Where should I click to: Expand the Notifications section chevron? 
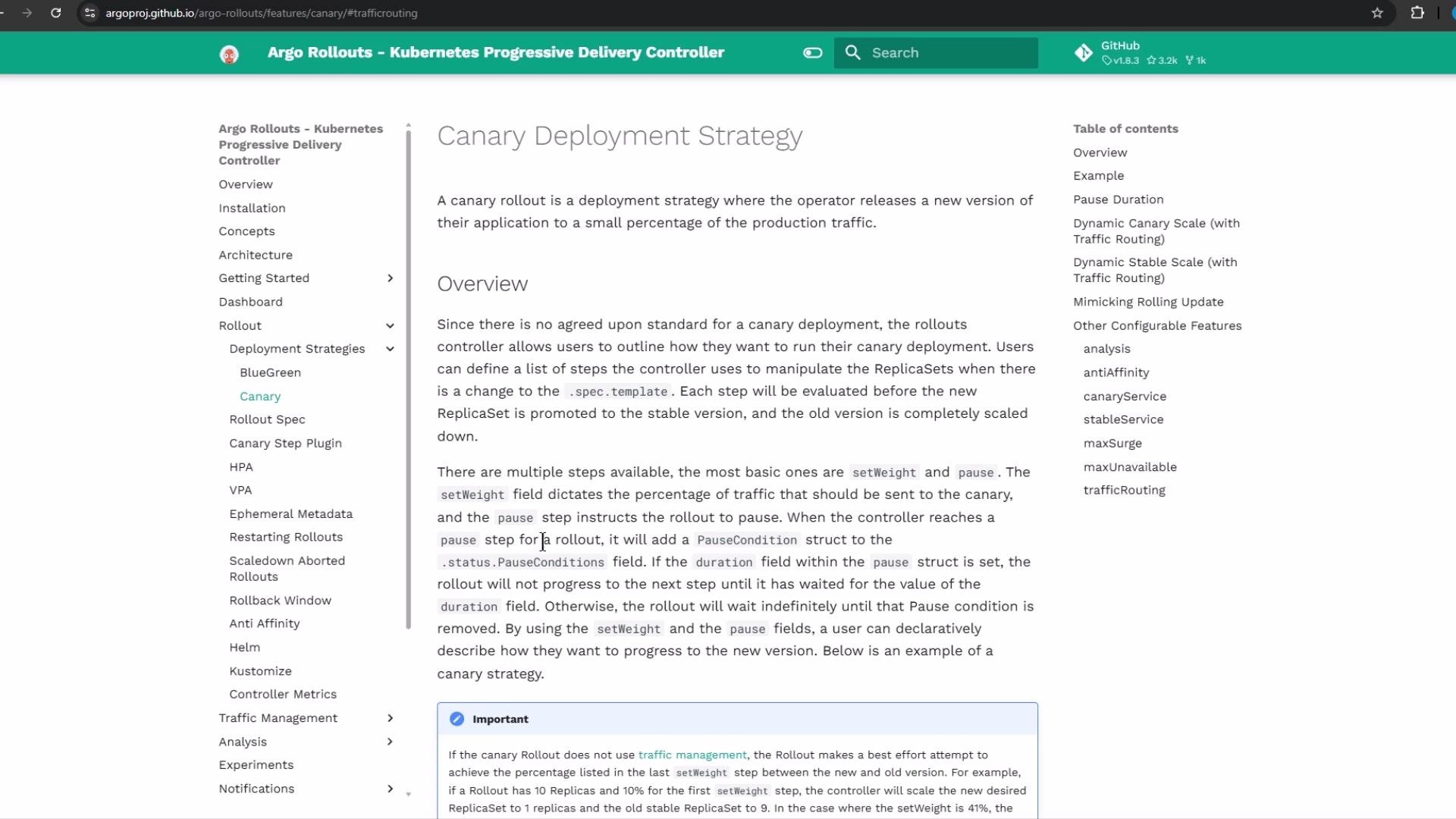pyautogui.click(x=391, y=789)
